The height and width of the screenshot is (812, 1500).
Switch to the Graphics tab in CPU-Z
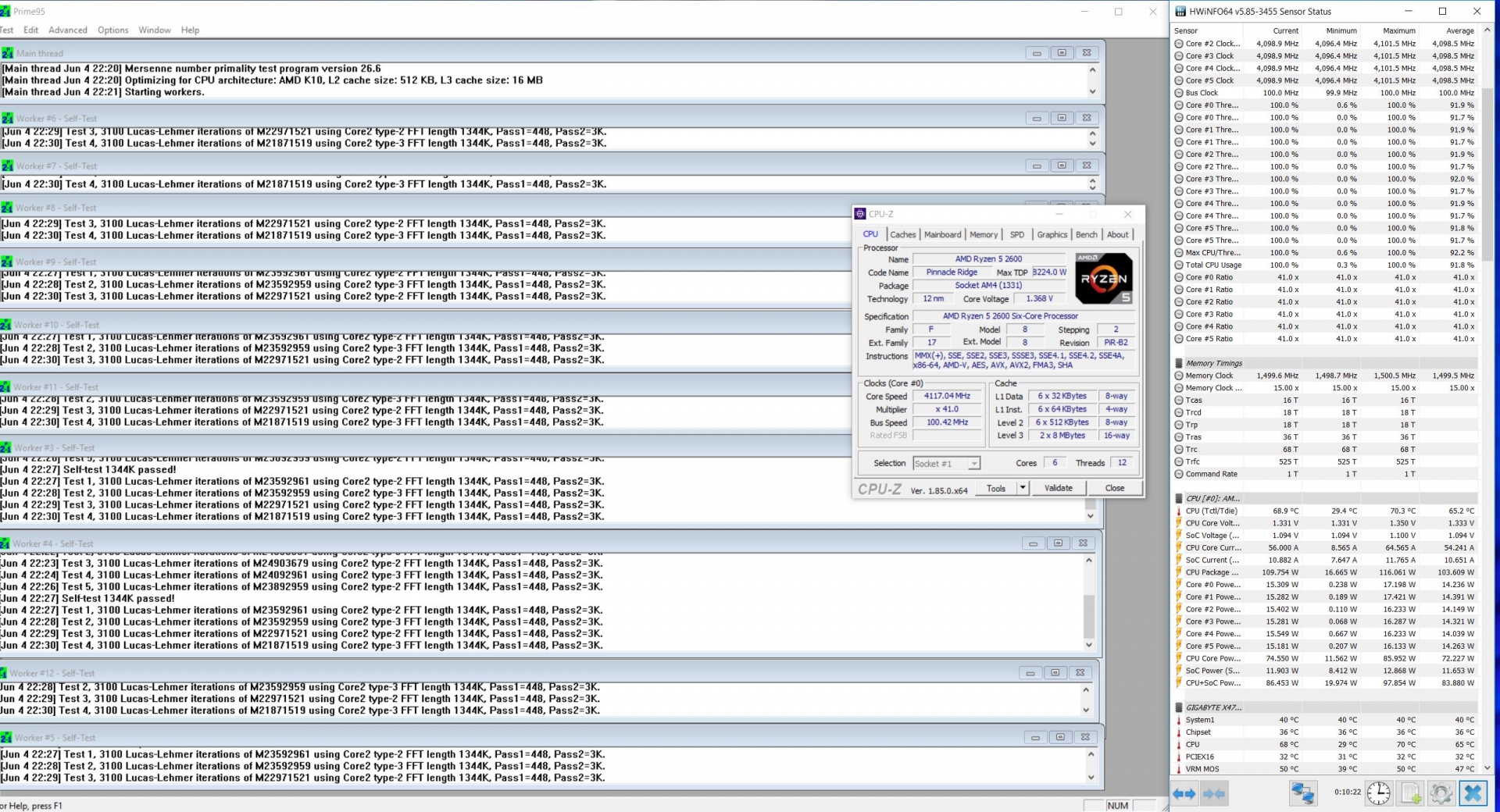click(1052, 234)
